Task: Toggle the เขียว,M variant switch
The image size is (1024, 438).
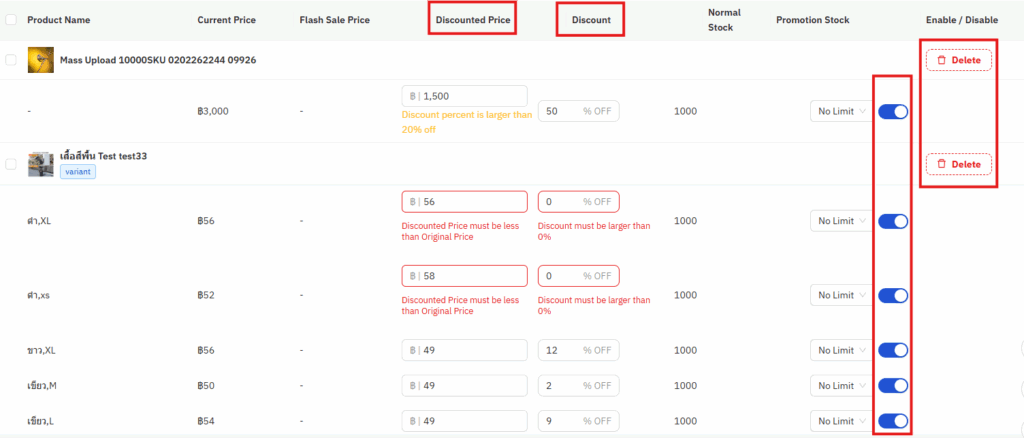Action: click(x=892, y=385)
